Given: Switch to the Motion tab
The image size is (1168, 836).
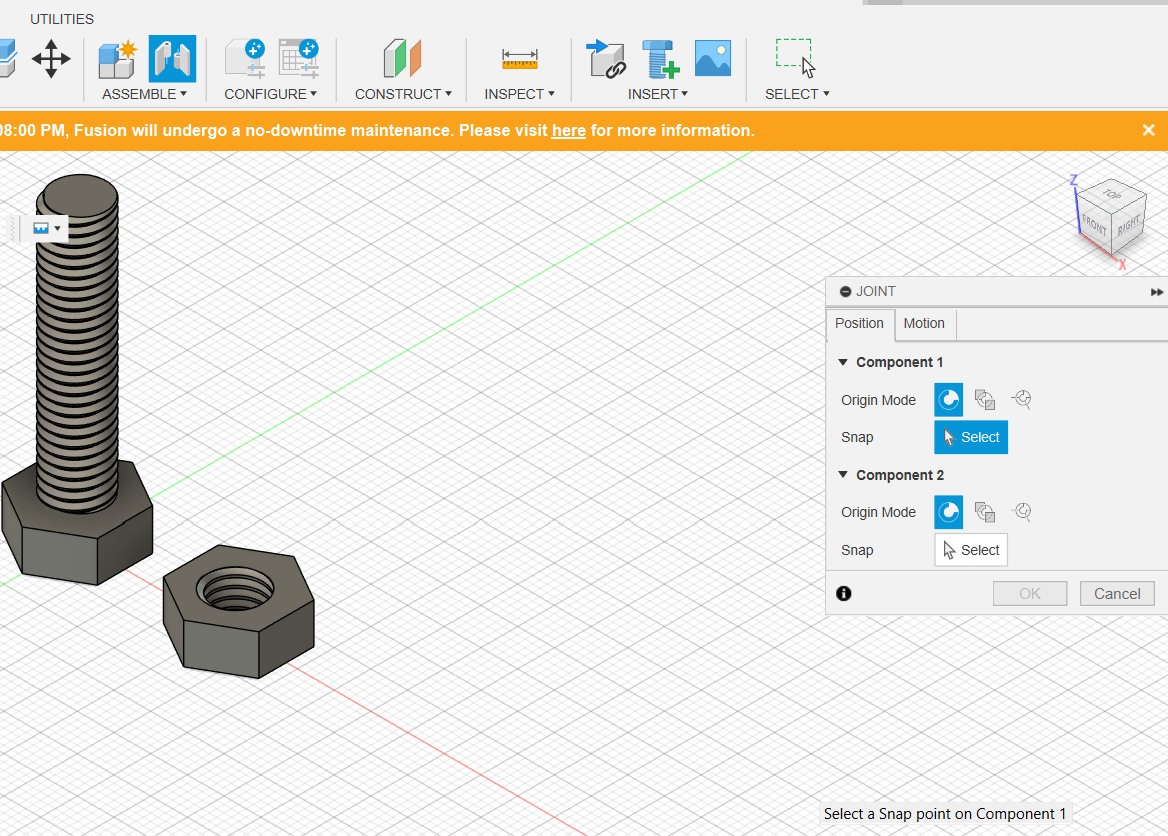Looking at the screenshot, I should pyautogui.click(x=924, y=323).
